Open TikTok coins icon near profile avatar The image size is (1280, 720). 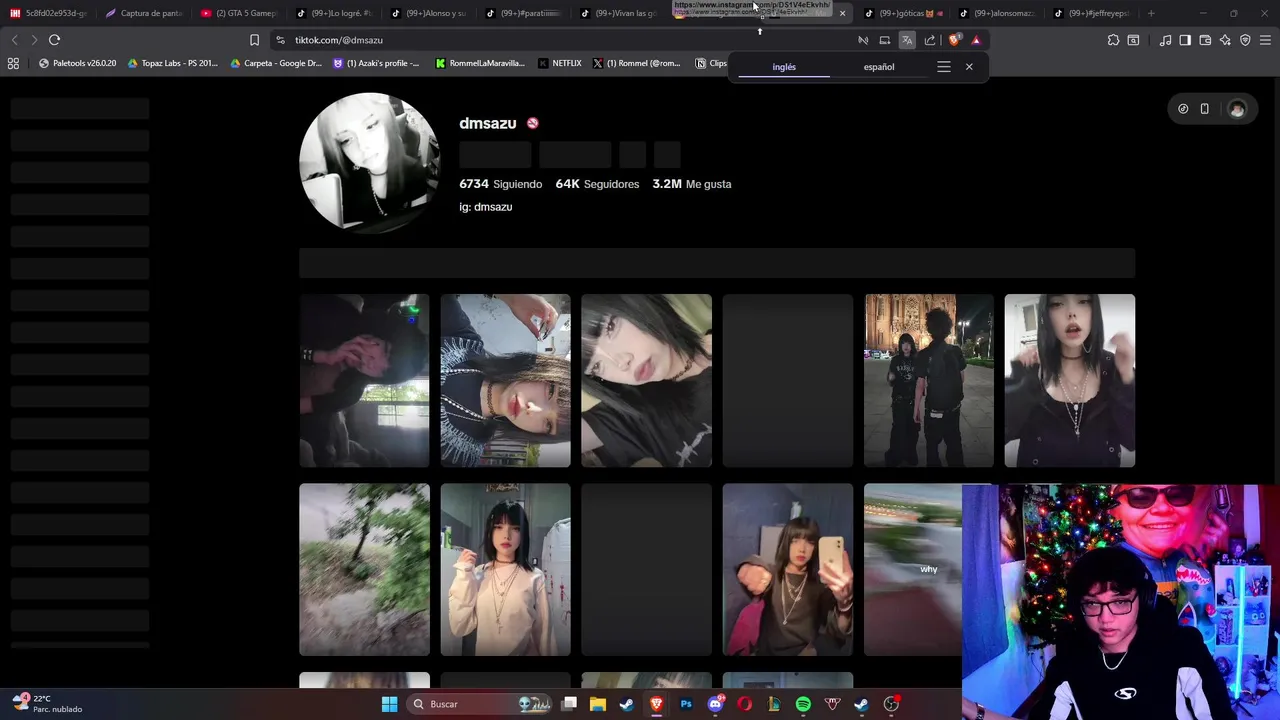[1183, 109]
